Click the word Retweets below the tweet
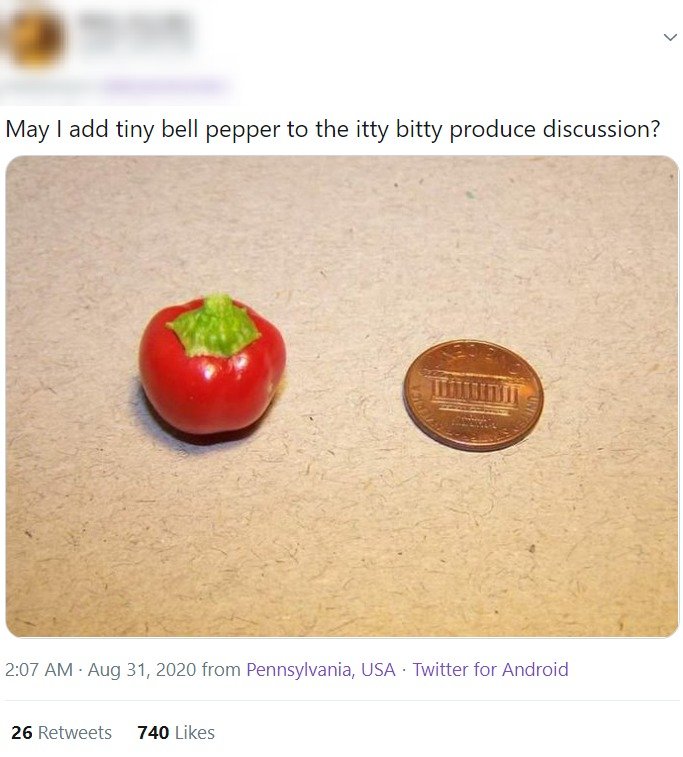 coord(75,732)
